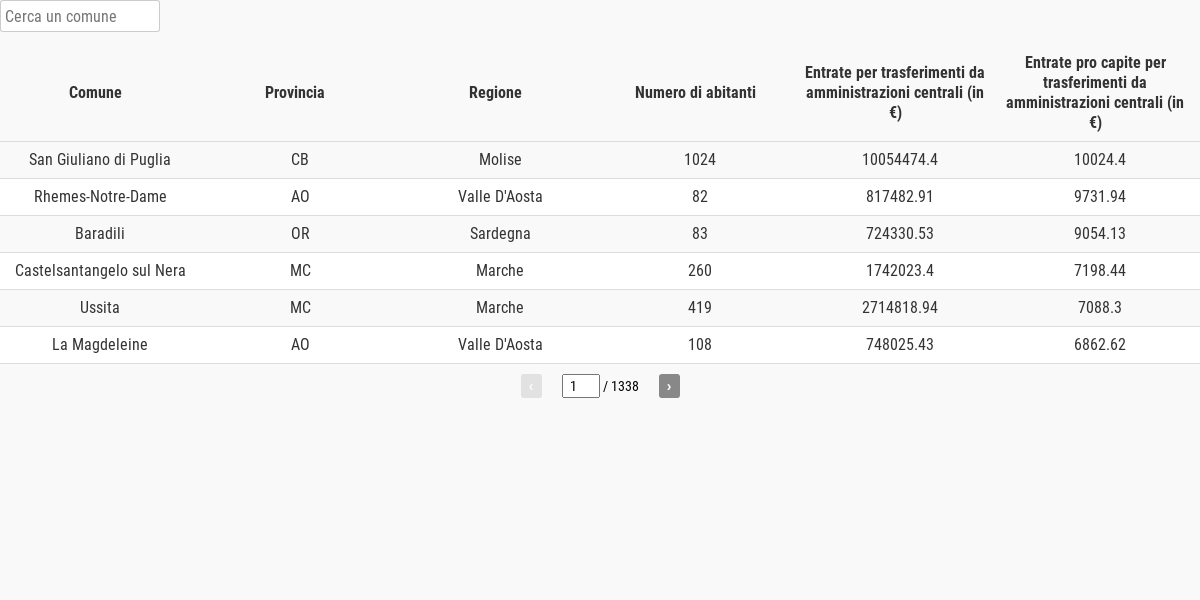Screen dimensions: 1200x600
Task: Sort by the Provincia column header
Action: (x=295, y=92)
